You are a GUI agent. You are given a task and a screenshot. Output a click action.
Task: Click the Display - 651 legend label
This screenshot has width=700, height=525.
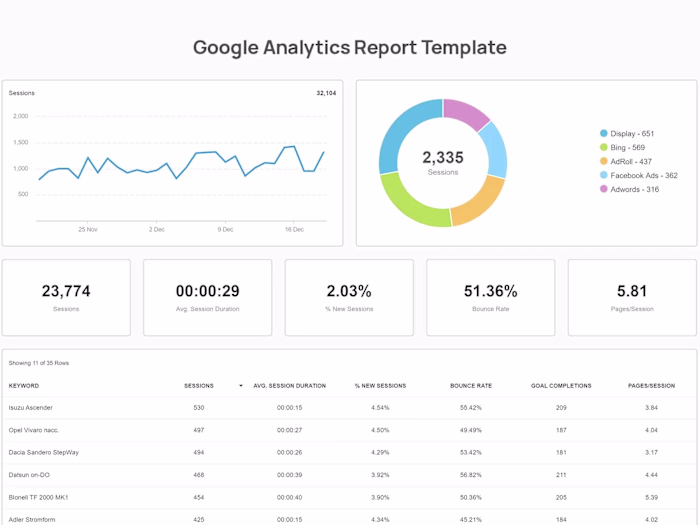(x=632, y=133)
